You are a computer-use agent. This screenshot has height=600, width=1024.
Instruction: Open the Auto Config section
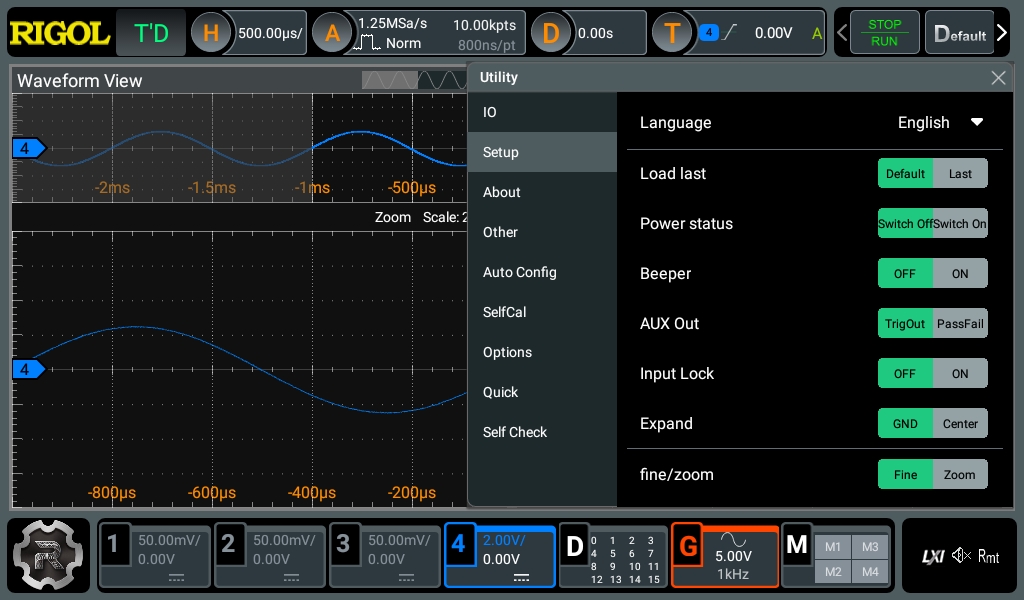542,272
